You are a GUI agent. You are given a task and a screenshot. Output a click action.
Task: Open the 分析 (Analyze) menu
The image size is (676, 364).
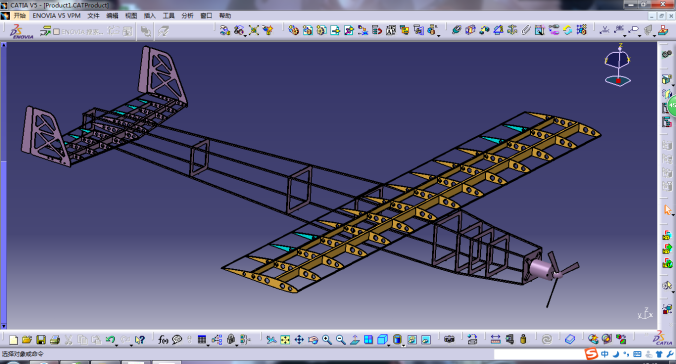click(x=187, y=16)
